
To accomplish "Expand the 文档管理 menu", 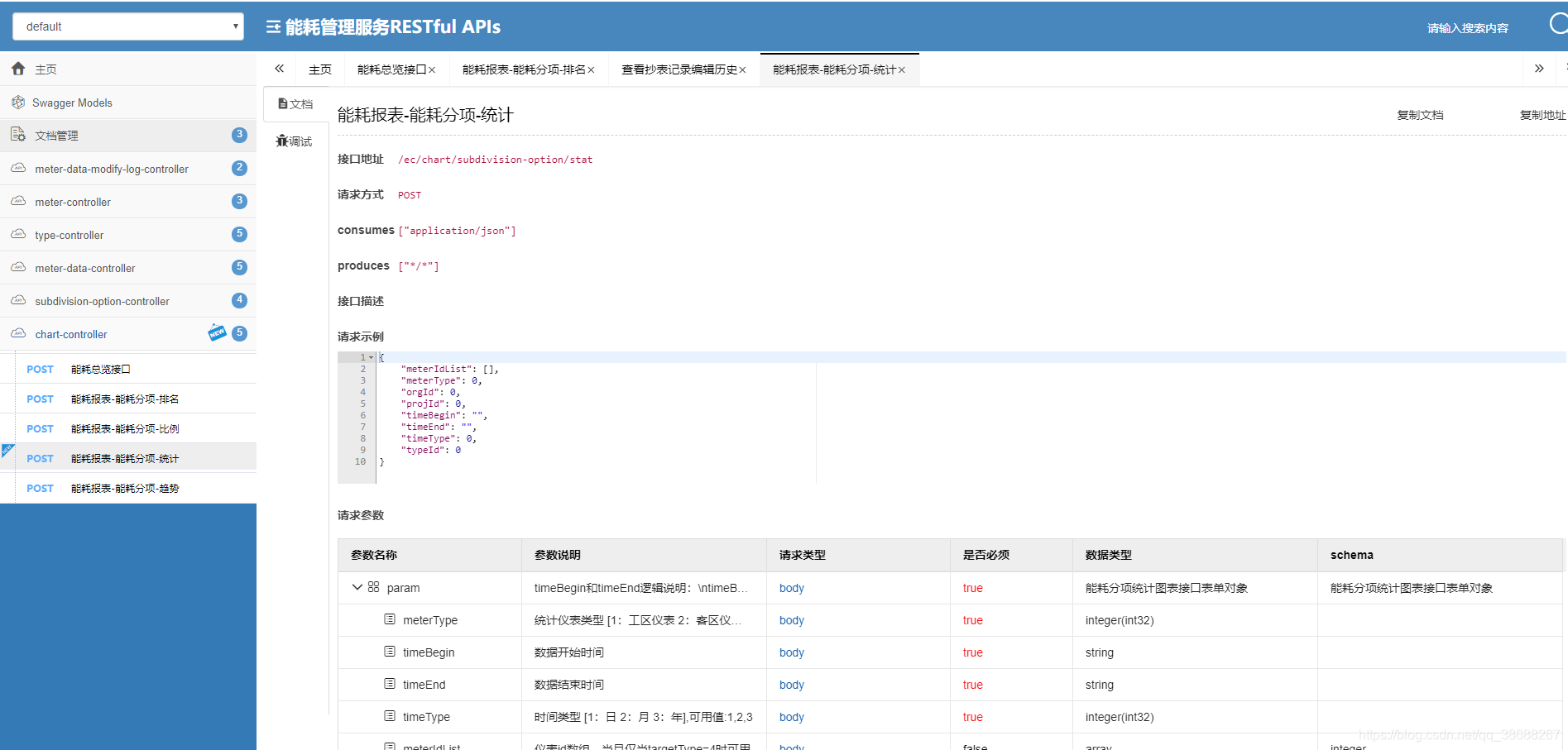I will click(128, 136).
